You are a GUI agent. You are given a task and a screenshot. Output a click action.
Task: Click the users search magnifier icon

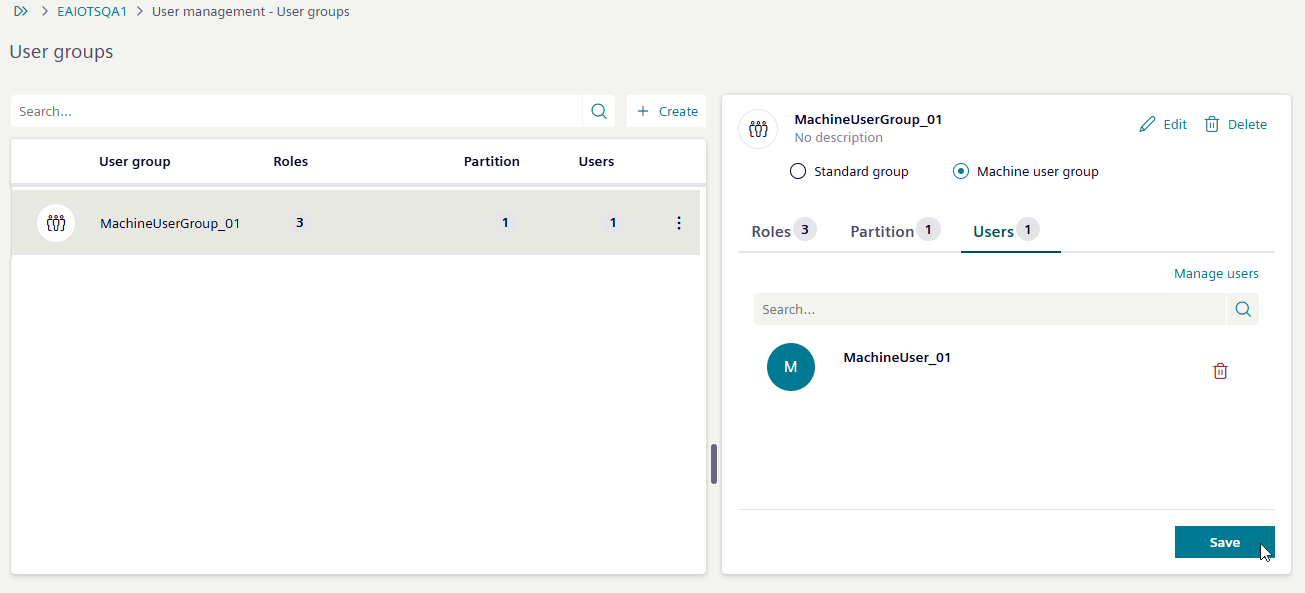tap(1243, 310)
